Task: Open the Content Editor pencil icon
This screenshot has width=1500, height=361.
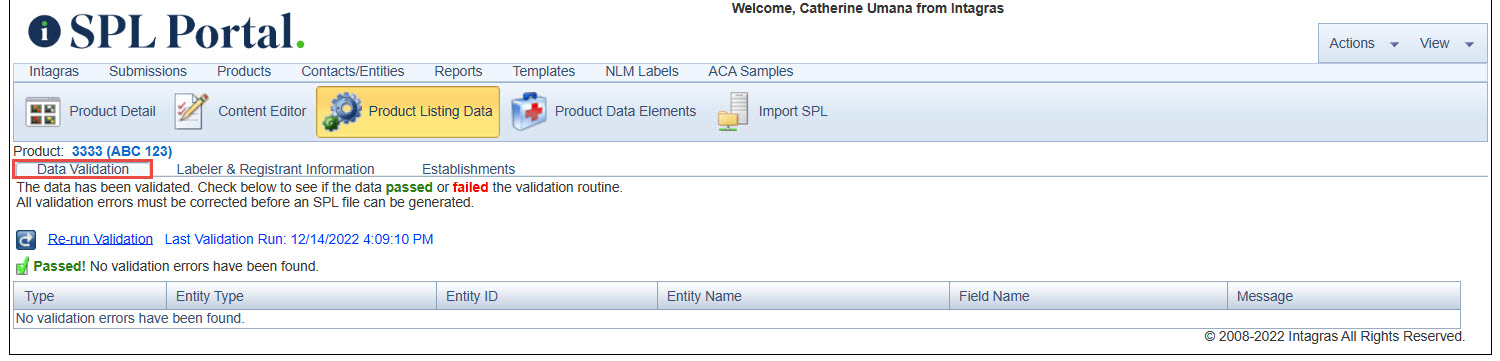Action: click(x=191, y=112)
